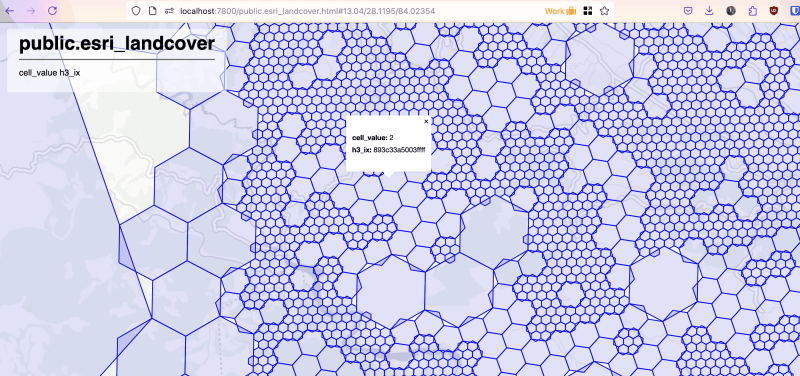Reload the landcover map page
The width and height of the screenshot is (800, 376).
tap(52, 11)
